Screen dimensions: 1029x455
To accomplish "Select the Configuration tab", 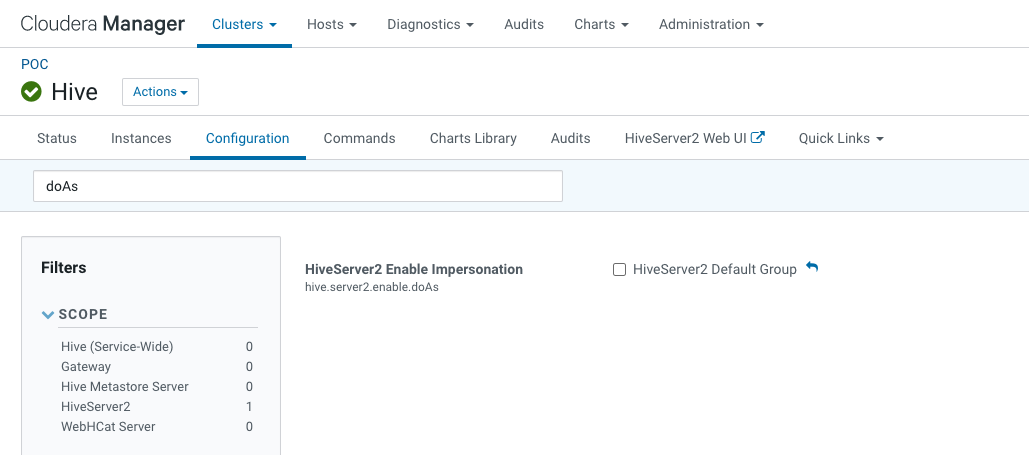I will 247,139.
